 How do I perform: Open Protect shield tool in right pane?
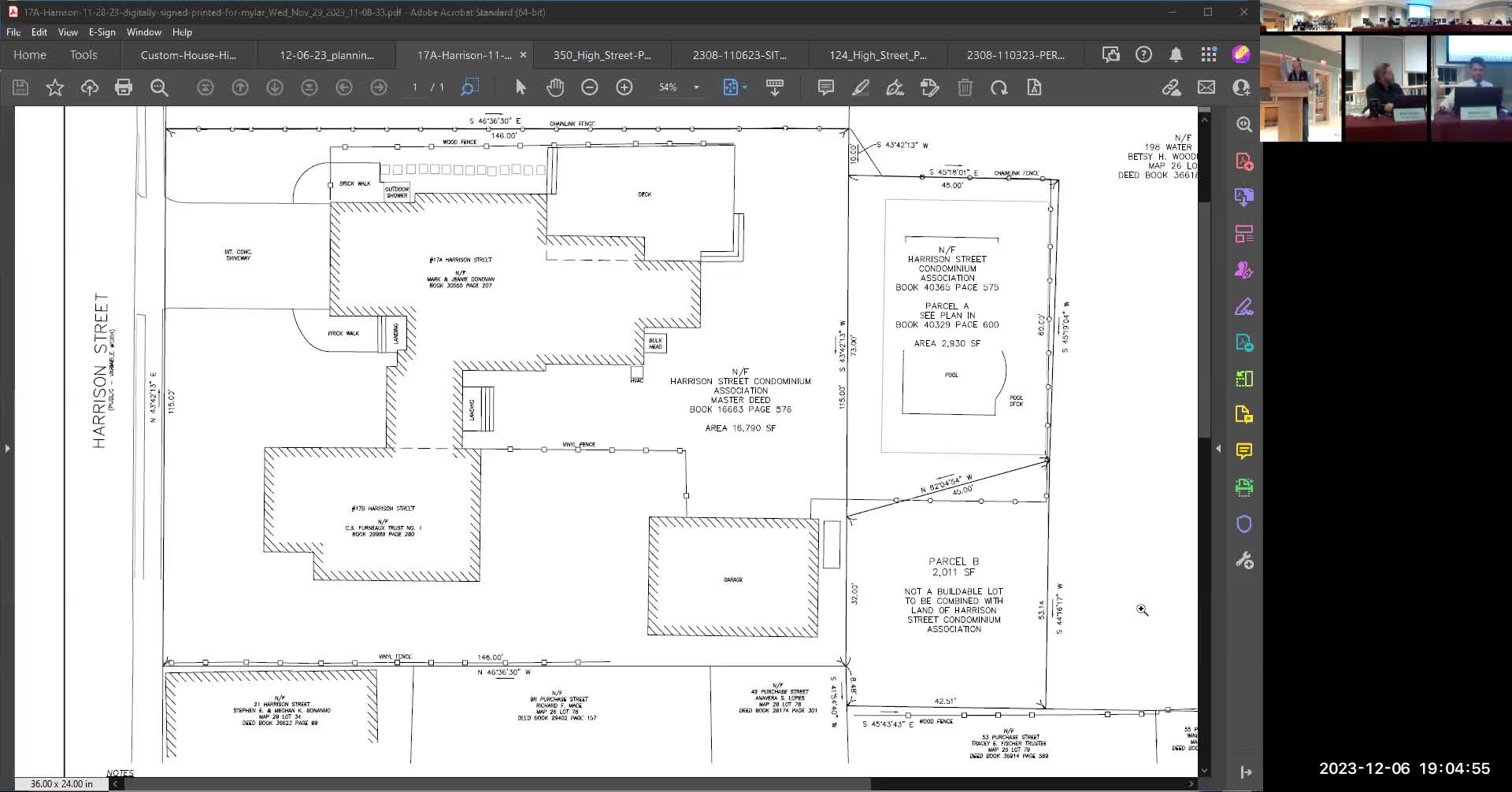(x=1244, y=524)
